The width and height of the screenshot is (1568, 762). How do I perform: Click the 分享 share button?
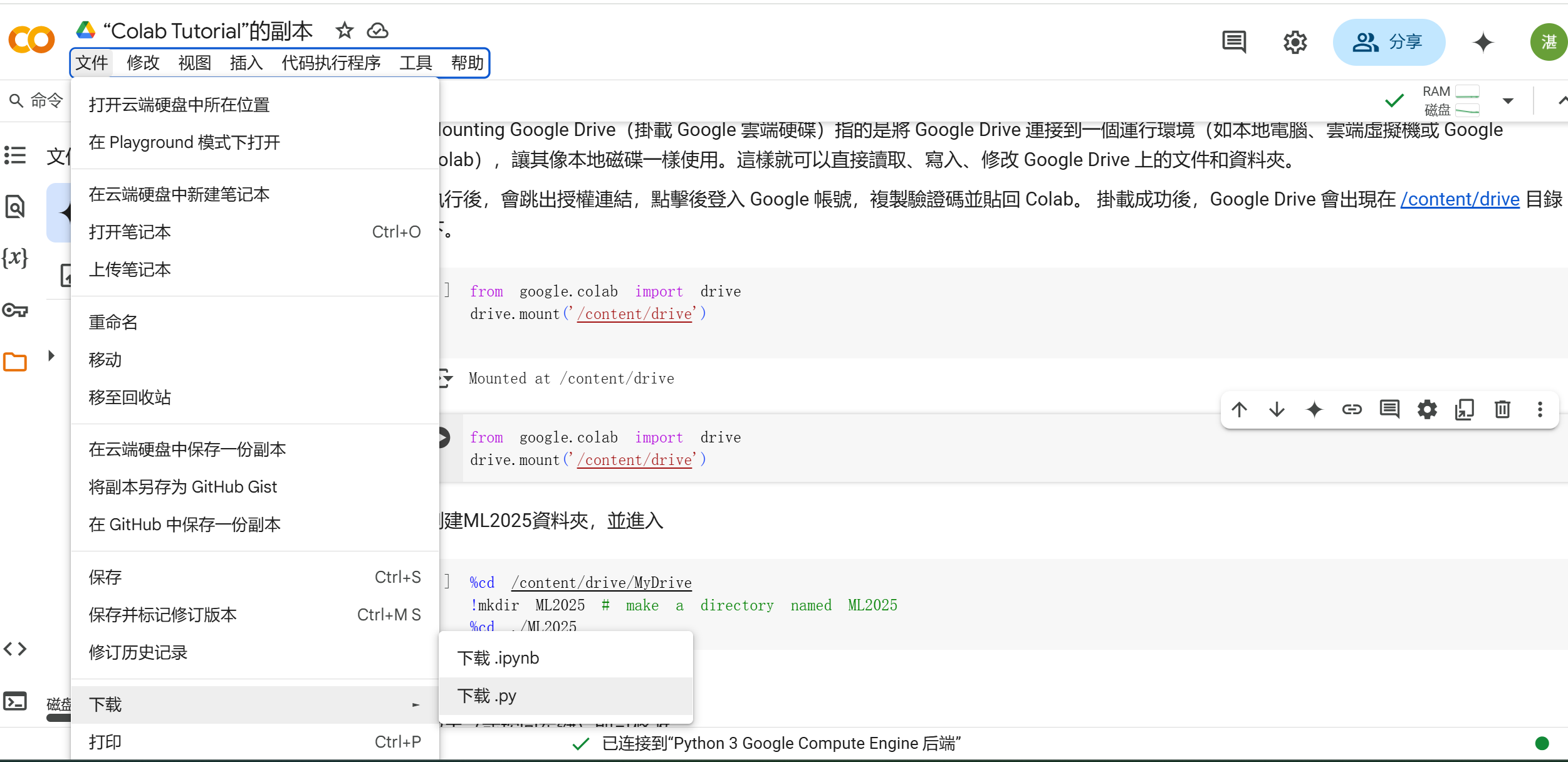point(1388,43)
